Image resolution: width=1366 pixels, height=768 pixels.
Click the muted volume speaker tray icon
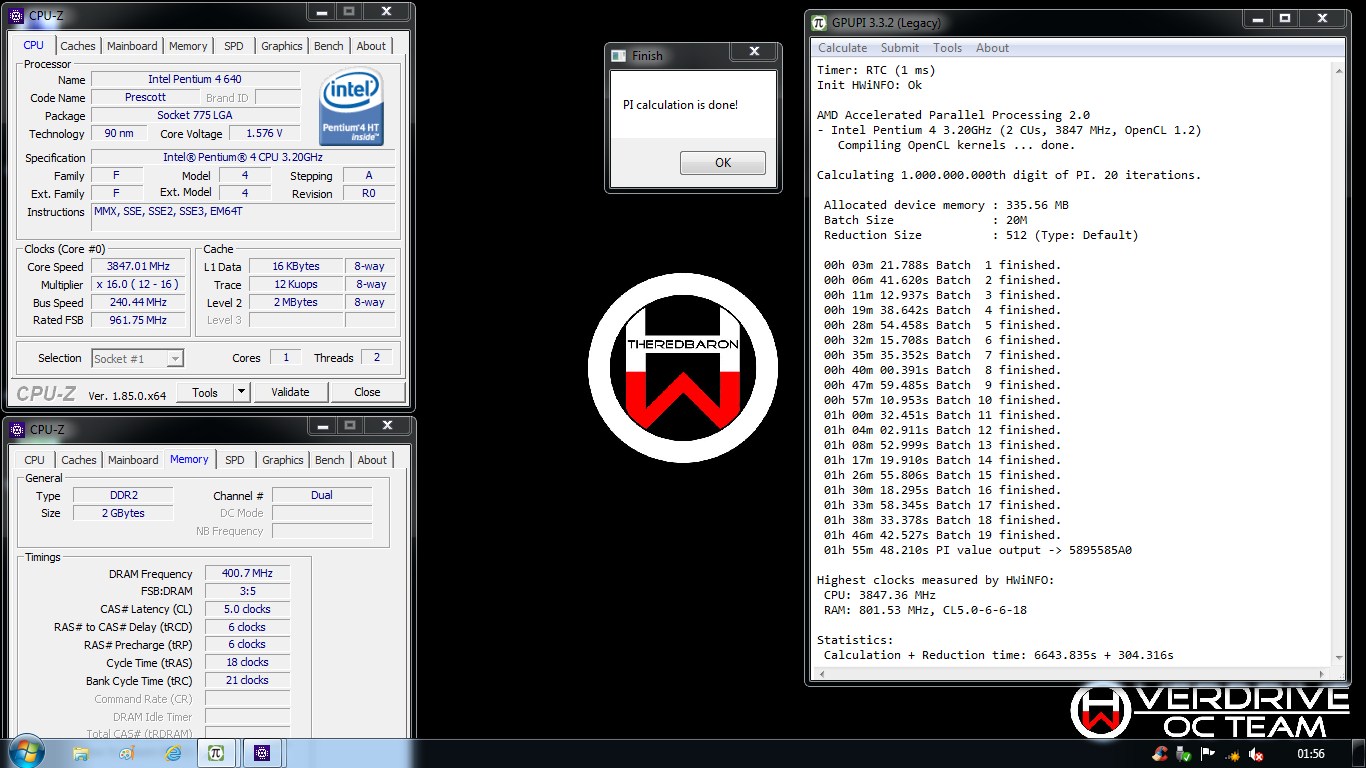click(1256, 755)
